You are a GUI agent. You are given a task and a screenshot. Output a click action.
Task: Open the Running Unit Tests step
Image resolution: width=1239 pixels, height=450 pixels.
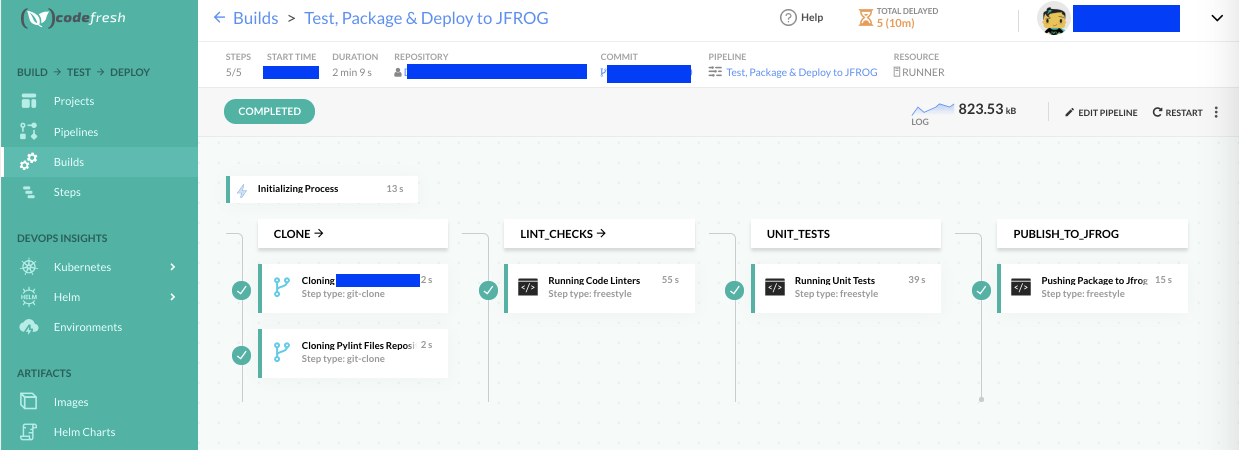click(846, 288)
